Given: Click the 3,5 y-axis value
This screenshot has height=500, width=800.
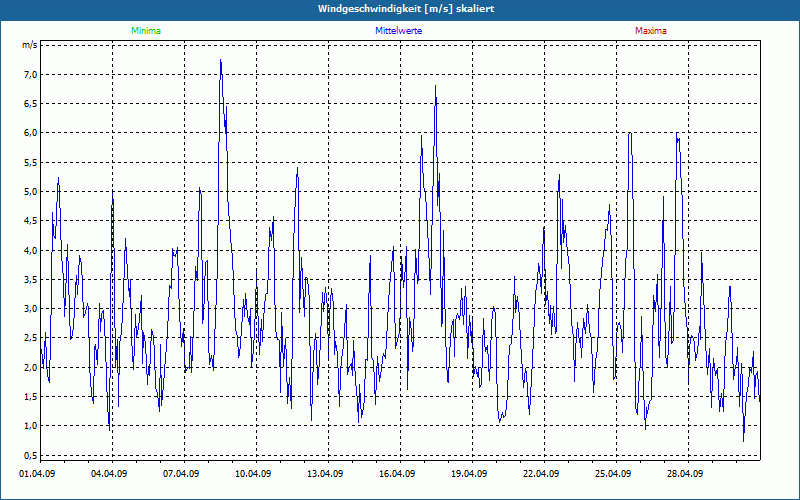Looking at the screenshot, I should pos(31,280).
